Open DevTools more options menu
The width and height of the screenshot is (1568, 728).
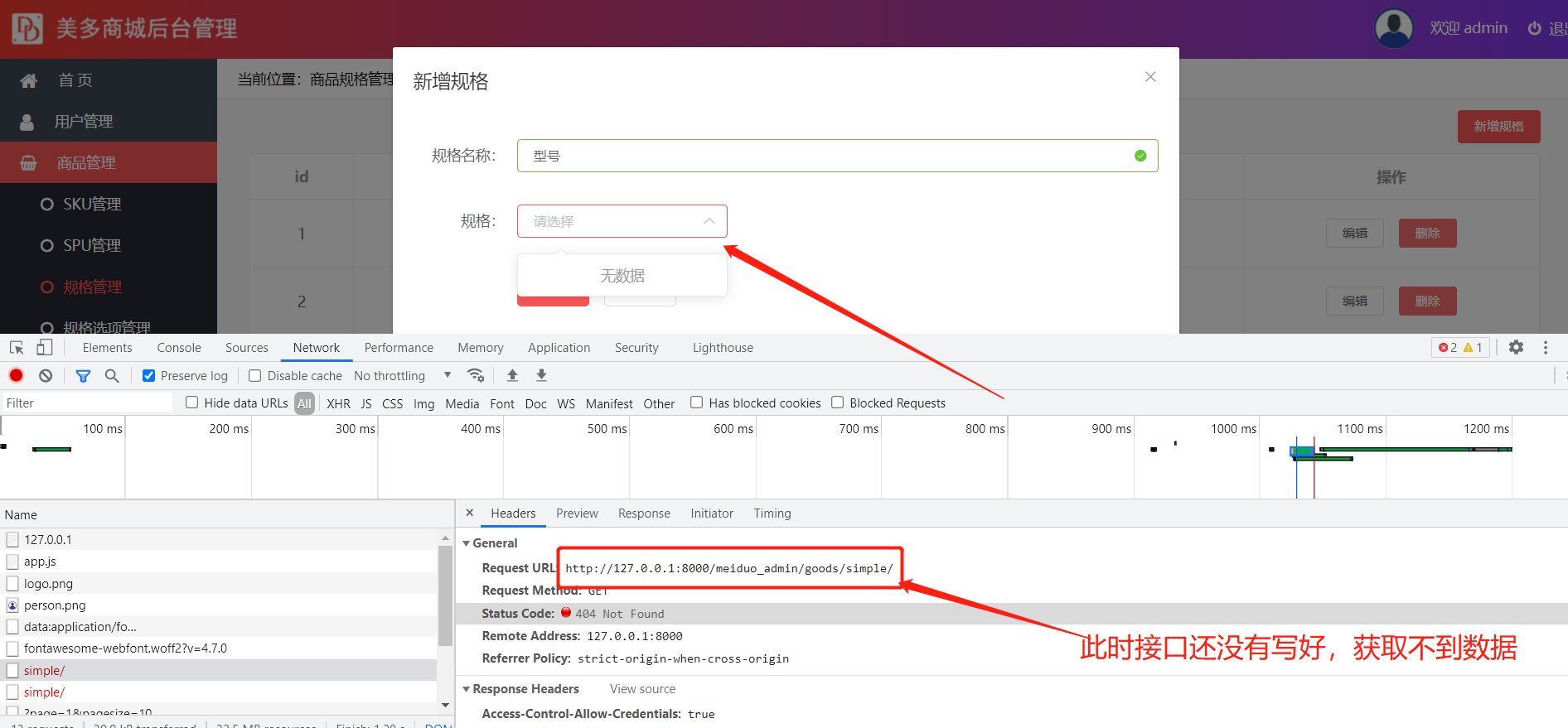(1546, 348)
